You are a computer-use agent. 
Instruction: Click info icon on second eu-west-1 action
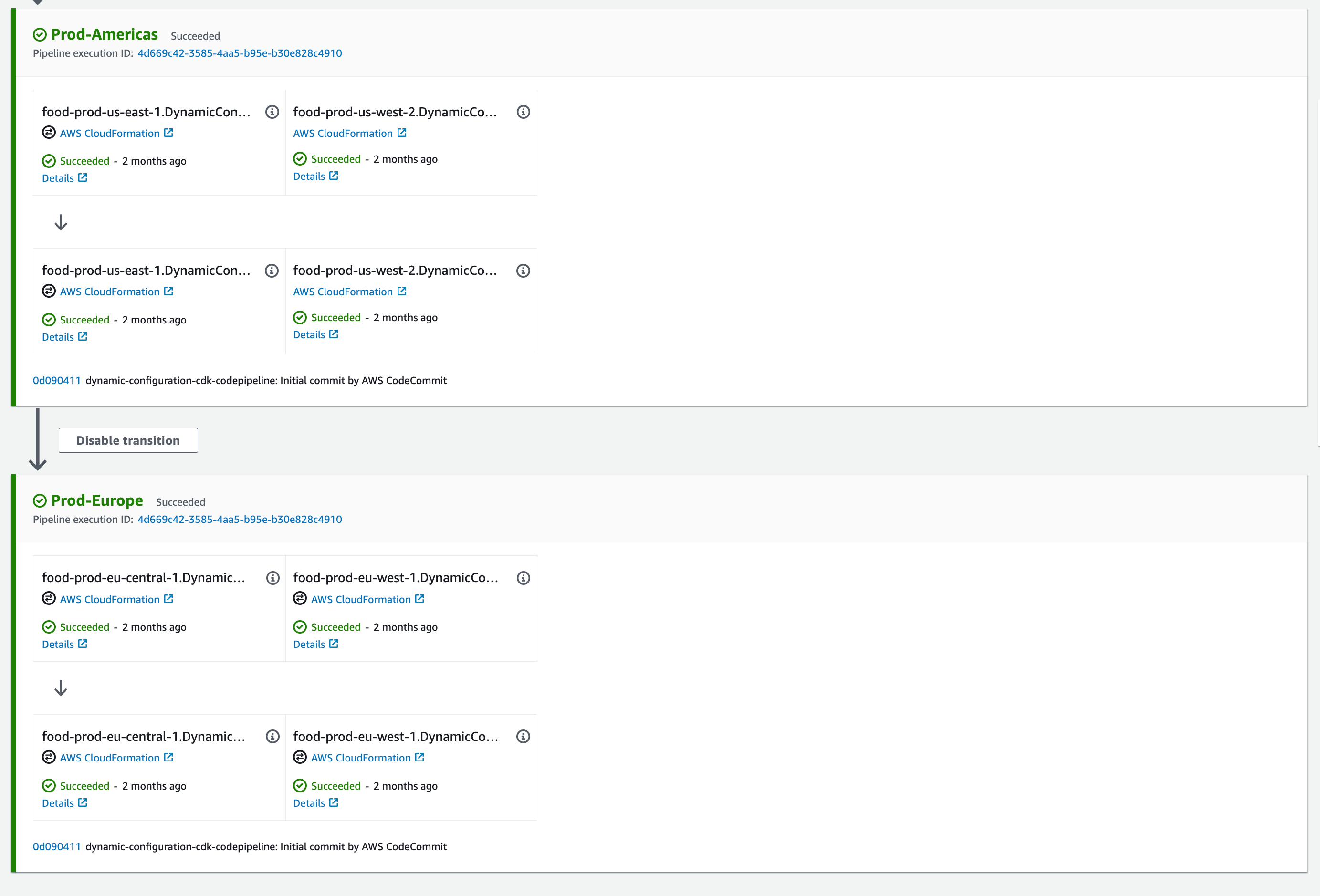coord(523,737)
